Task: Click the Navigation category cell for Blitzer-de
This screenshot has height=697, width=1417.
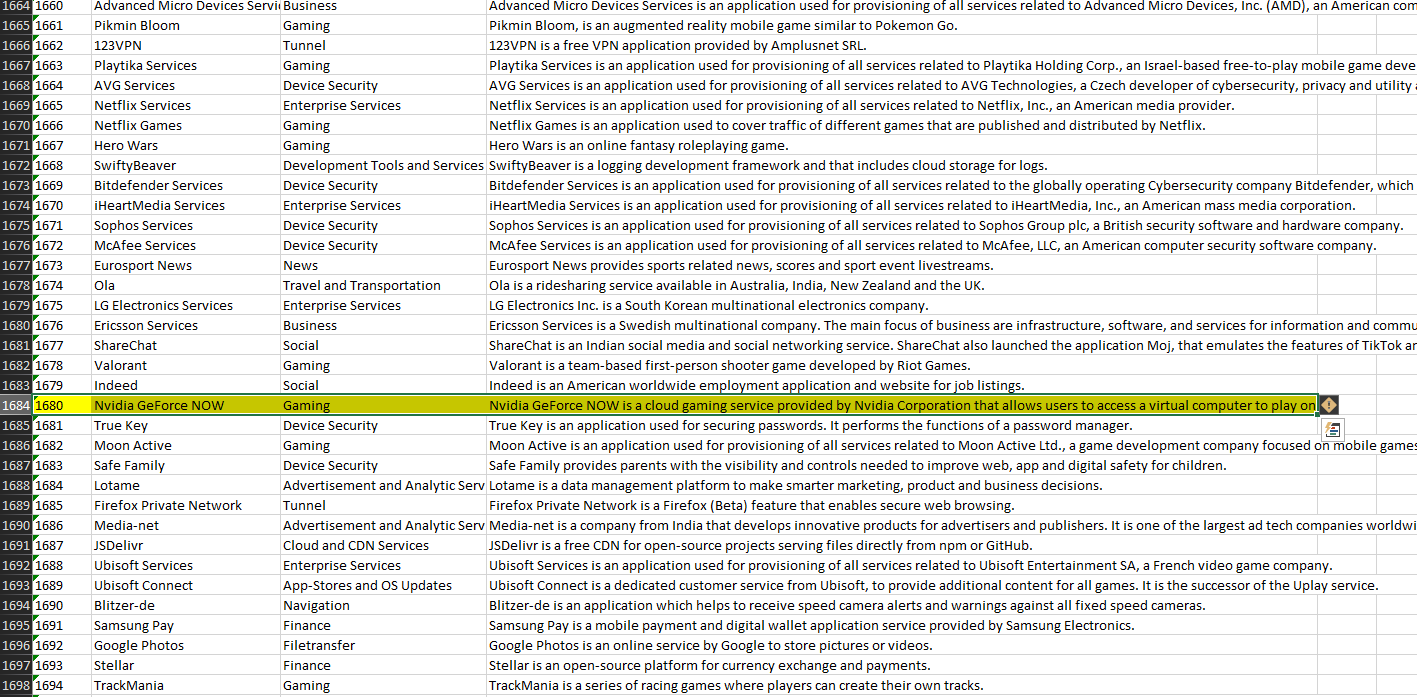Action: pos(383,605)
